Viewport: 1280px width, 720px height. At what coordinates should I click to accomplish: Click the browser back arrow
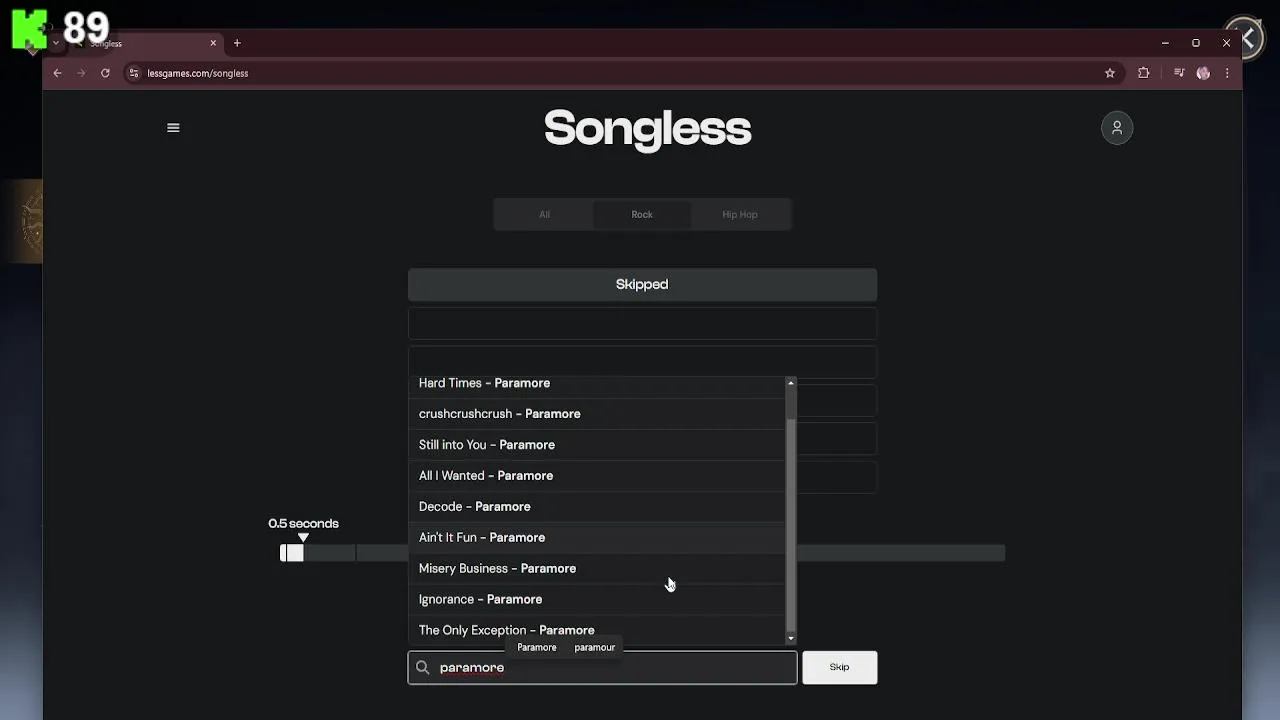(57, 73)
